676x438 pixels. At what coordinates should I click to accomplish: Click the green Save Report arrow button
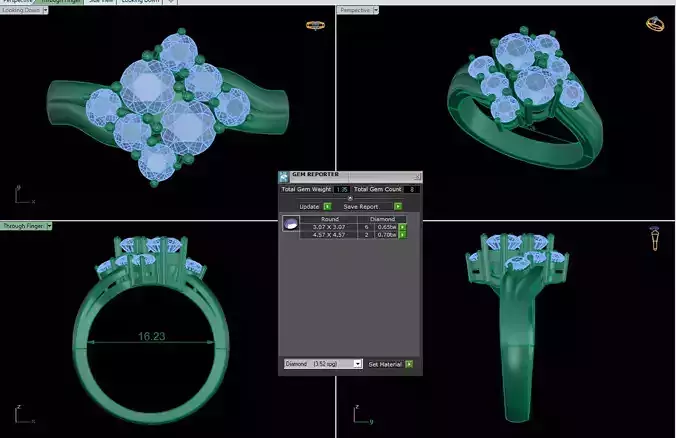point(398,206)
